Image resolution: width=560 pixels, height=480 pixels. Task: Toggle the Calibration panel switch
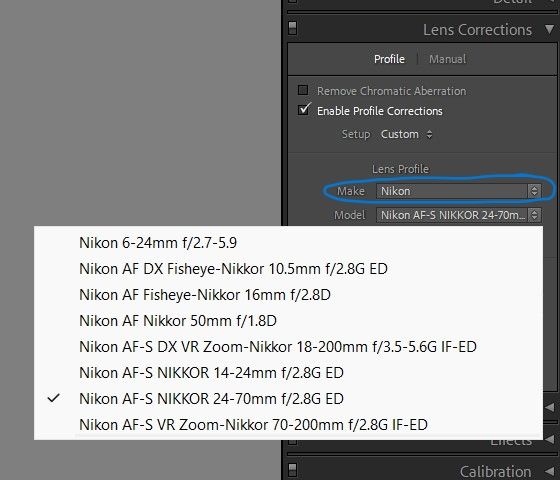(x=292, y=470)
